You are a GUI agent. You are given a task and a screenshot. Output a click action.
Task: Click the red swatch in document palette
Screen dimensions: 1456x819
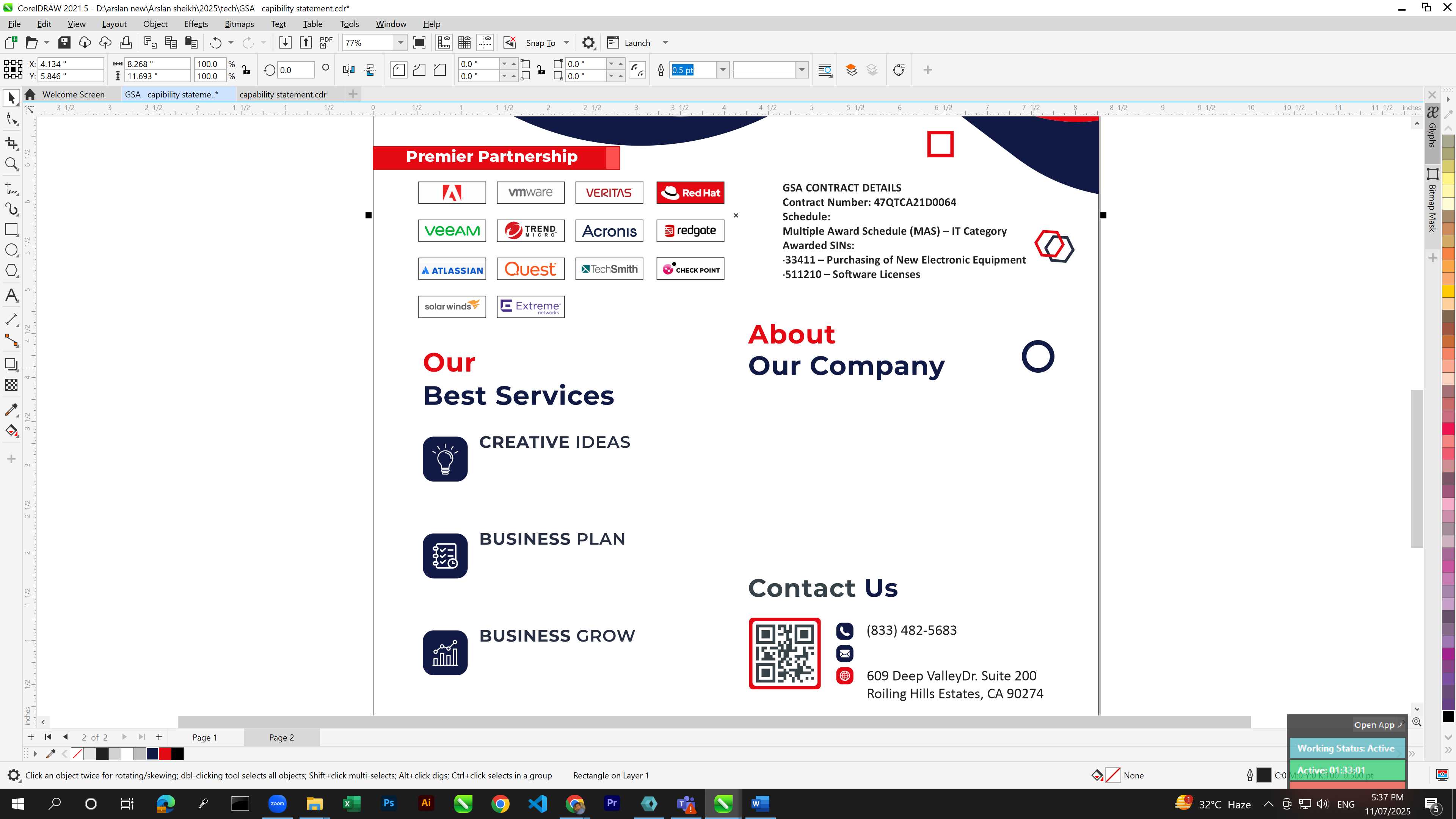(x=165, y=753)
